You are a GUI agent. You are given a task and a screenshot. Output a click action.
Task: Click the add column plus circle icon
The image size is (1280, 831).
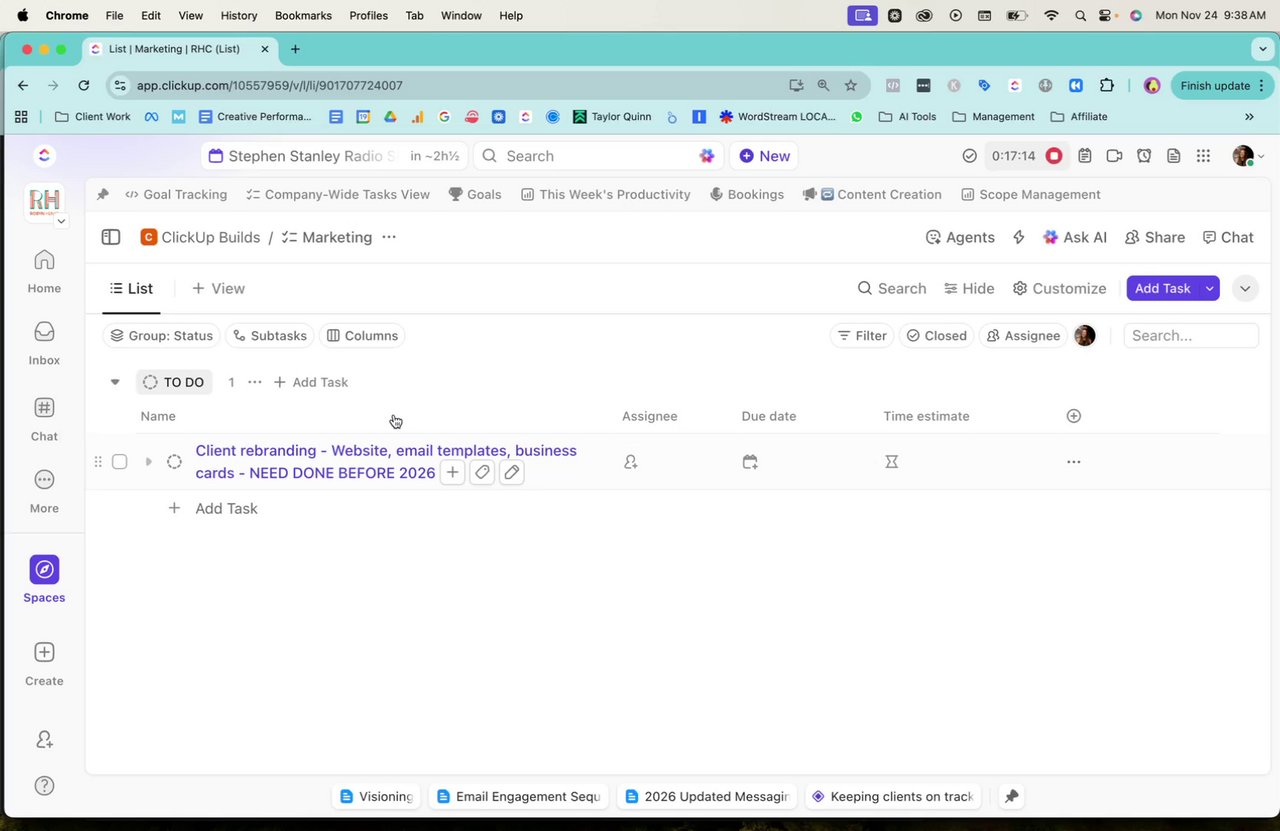[x=1074, y=416]
